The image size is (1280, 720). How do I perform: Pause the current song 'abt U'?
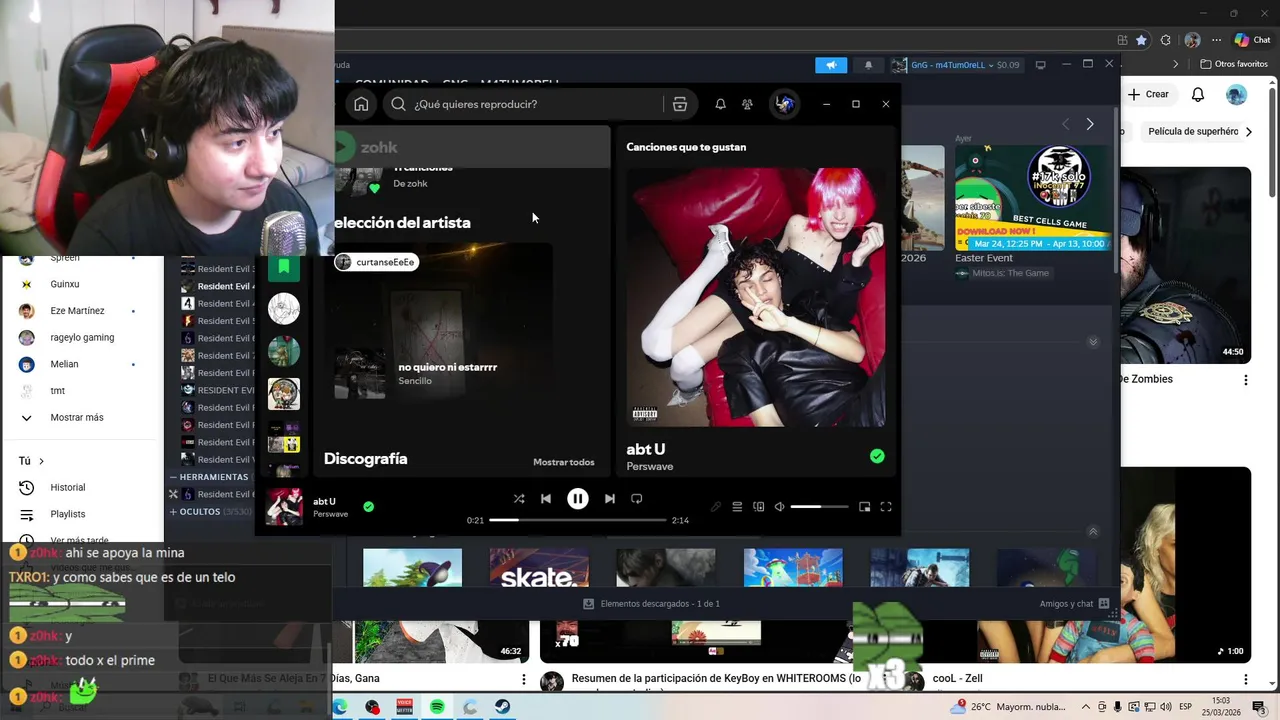[x=578, y=498]
